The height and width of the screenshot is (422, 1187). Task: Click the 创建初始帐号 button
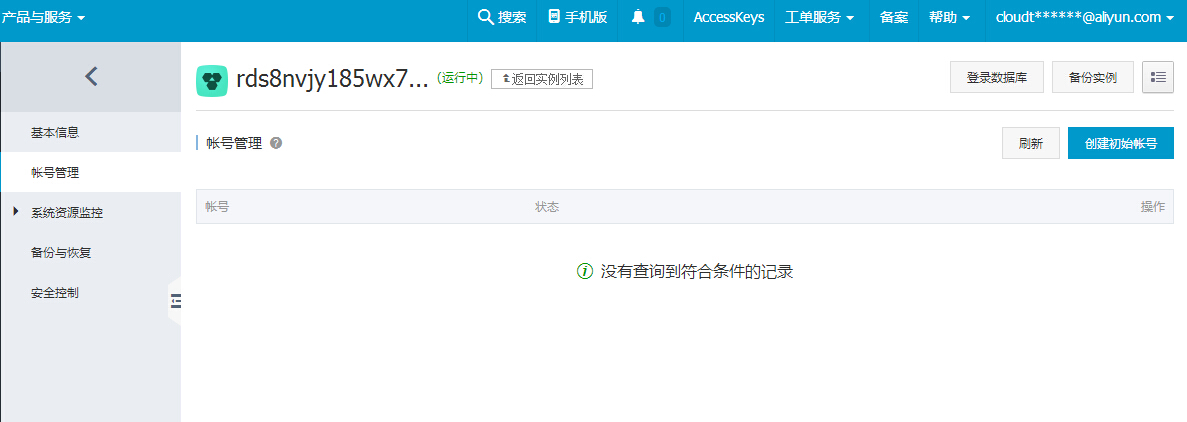1120,143
